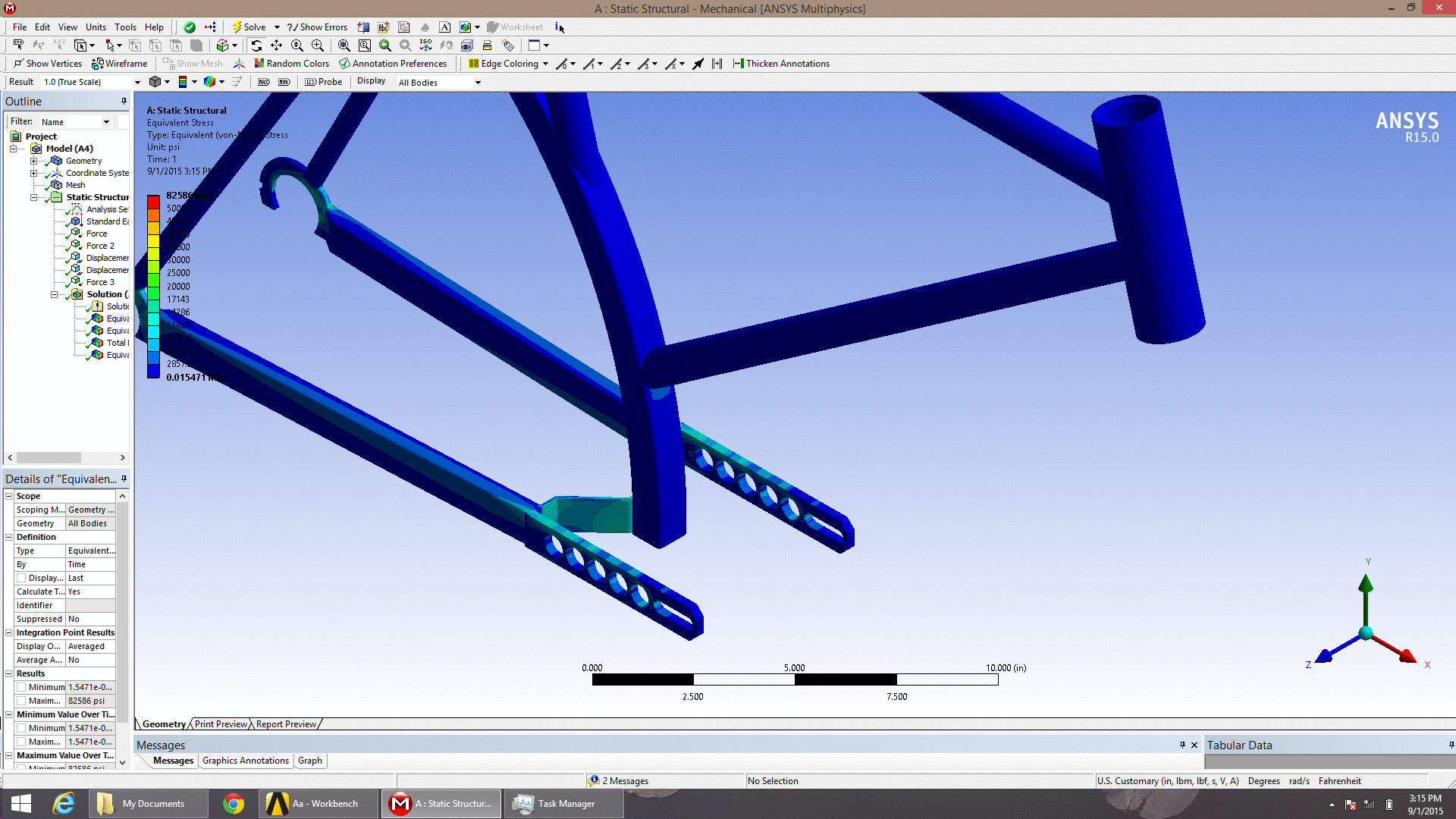Check the Maximum 82586 psi checkbox
Image resolution: width=1456 pixels, height=819 pixels.
[x=22, y=701]
